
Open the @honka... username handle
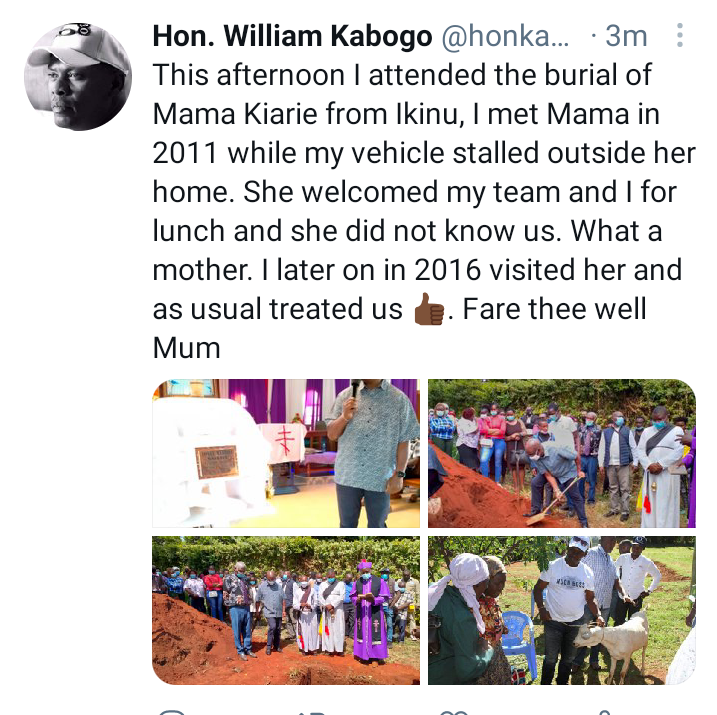505,36
